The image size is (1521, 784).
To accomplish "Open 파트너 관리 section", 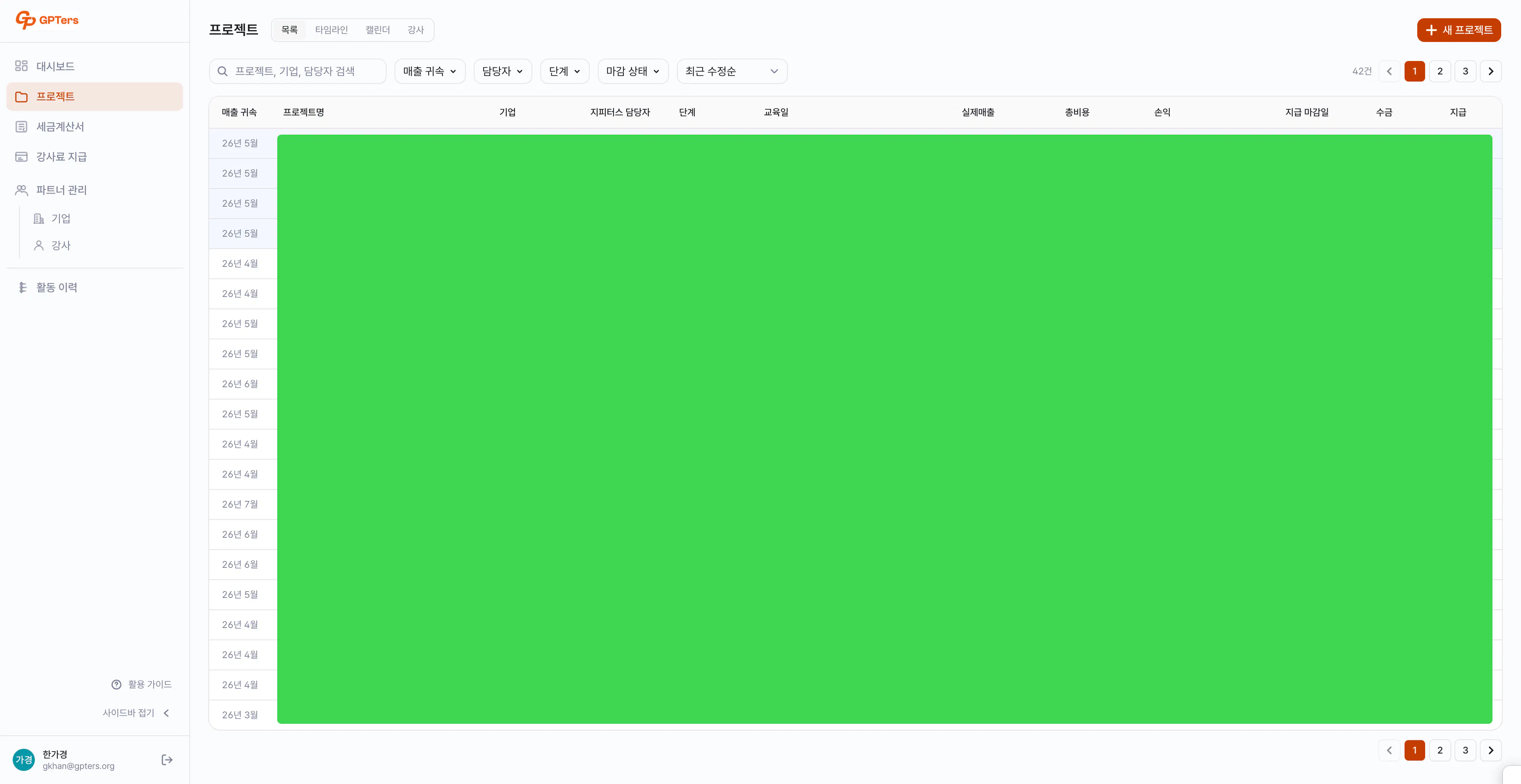I will coord(95,190).
